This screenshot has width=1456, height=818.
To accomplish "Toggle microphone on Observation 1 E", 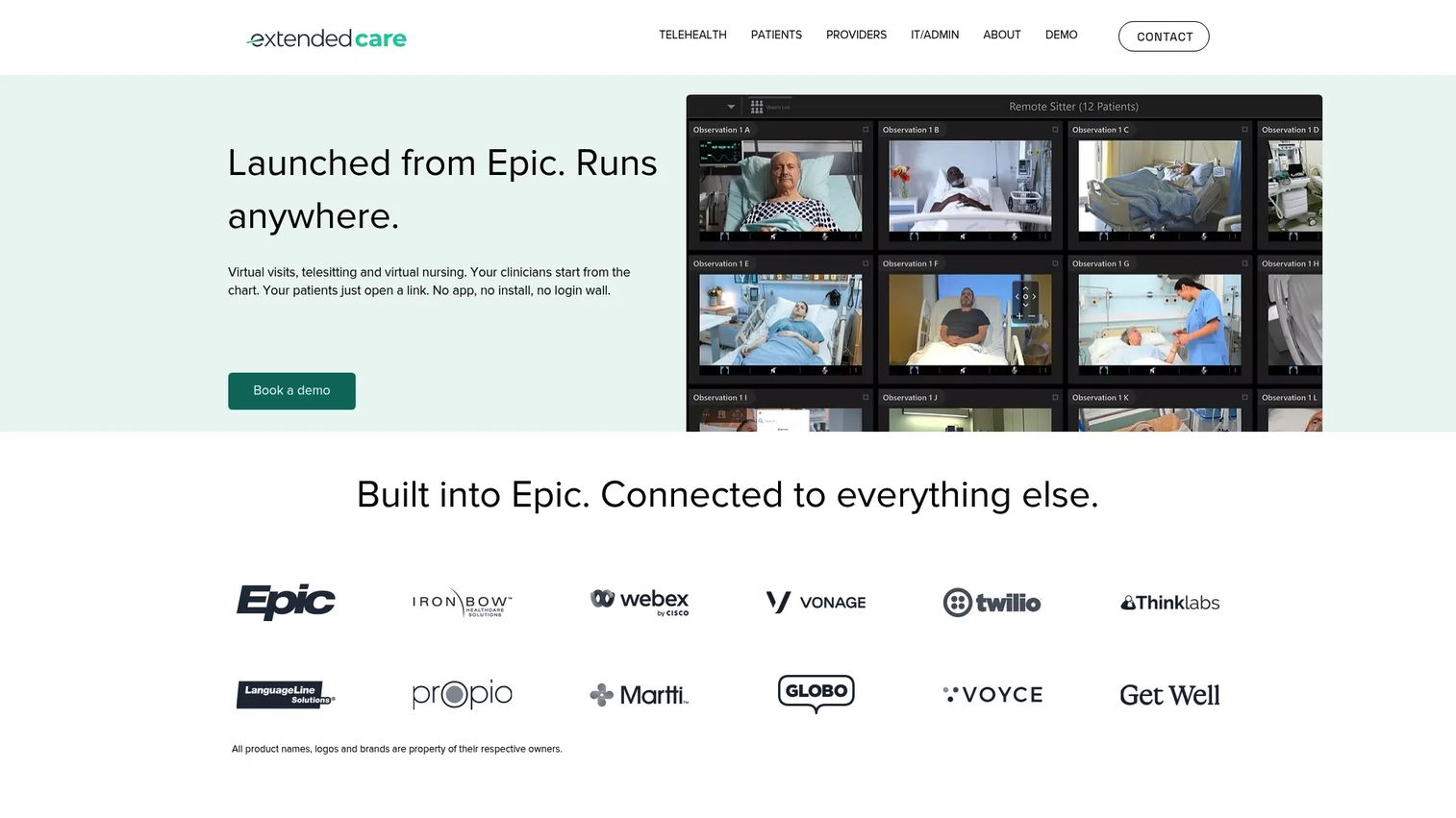I will (825, 370).
